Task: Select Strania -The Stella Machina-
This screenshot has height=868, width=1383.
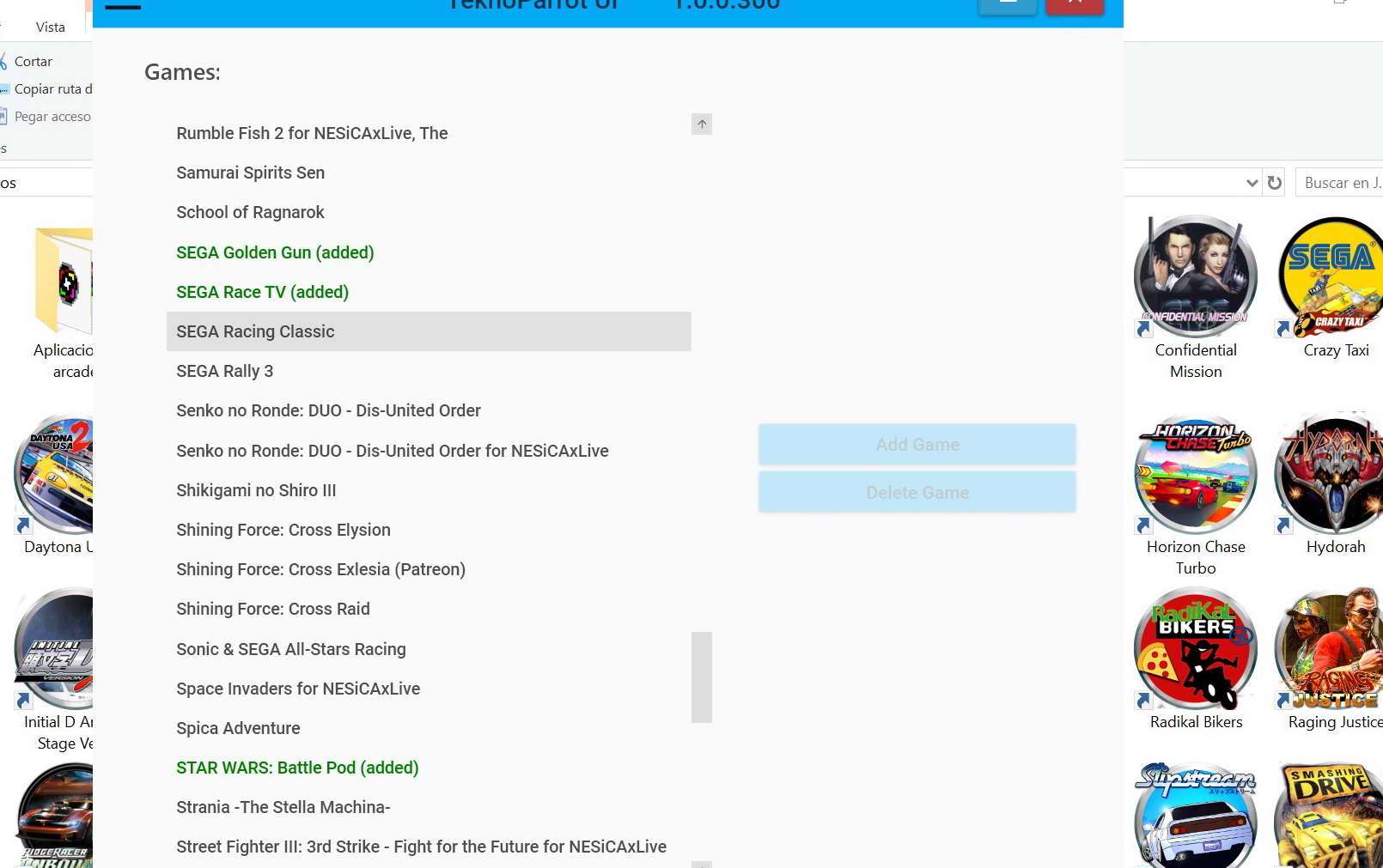Action: pyautogui.click(x=429, y=807)
